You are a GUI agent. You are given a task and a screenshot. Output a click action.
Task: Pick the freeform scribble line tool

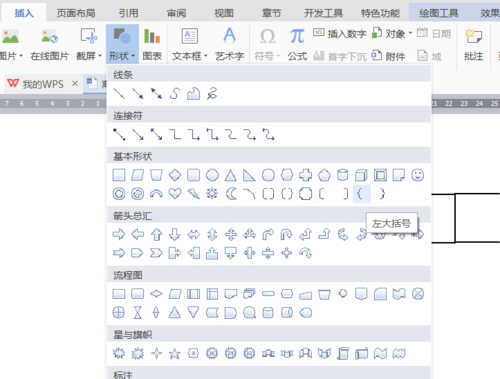coord(212,94)
